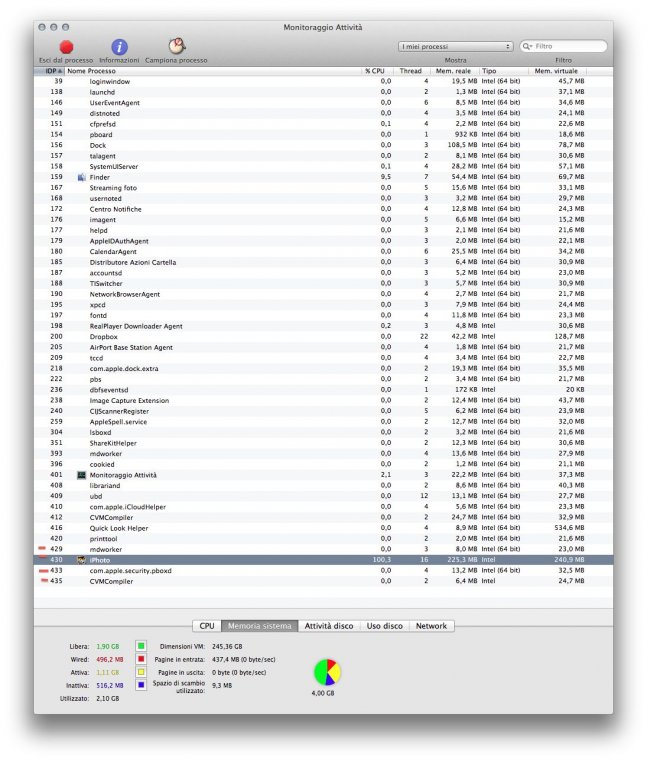Image resolution: width=647 pixels, height=761 pixels.
Task: Click the iPhoto 100,3 CPU value
Action: 382,560
